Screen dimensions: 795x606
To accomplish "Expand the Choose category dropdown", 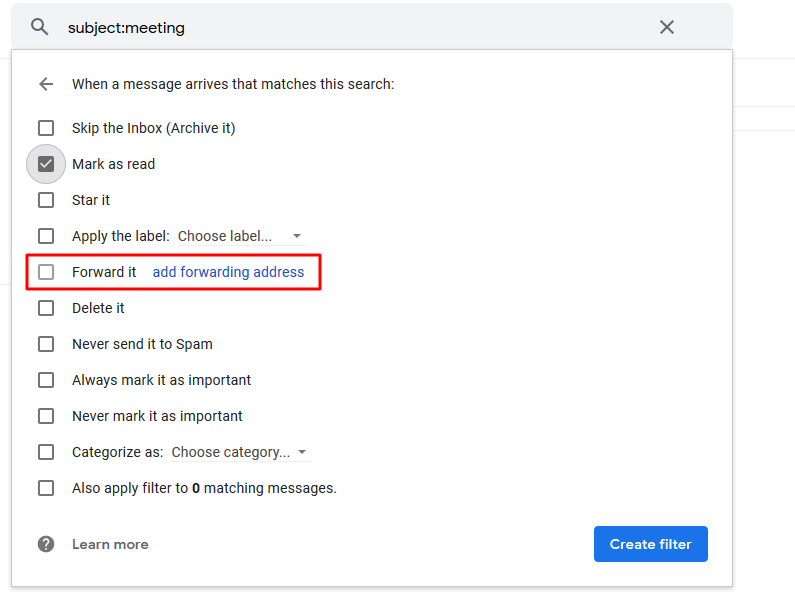I will [239, 453].
